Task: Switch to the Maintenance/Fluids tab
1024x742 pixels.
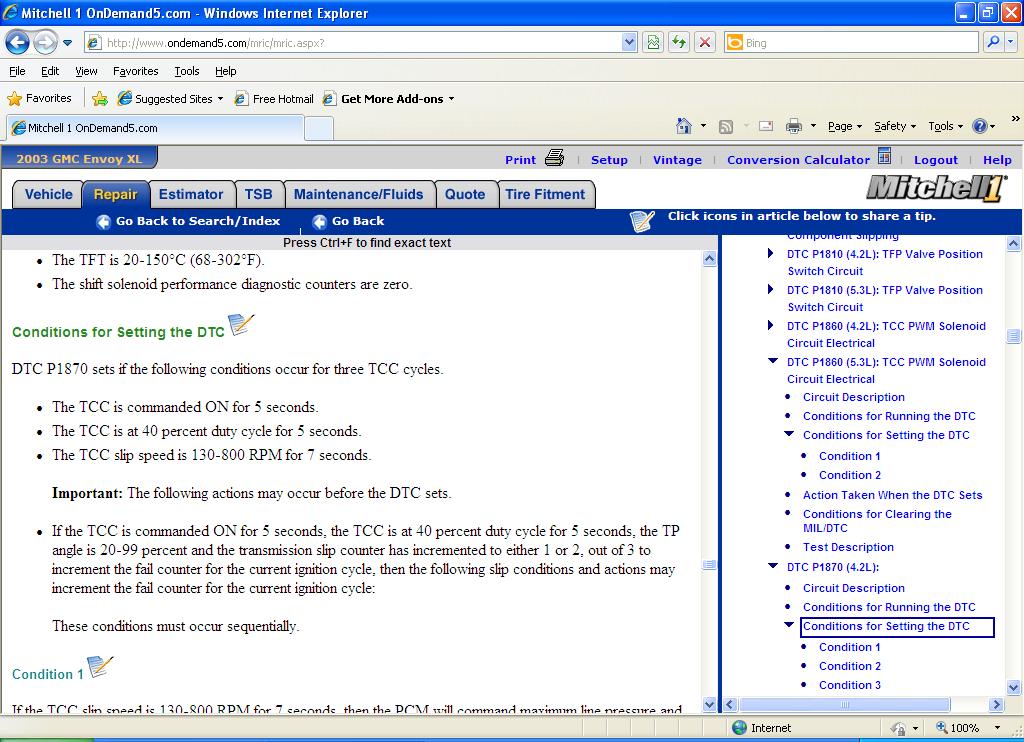Action: pyautogui.click(x=359, y=195)
